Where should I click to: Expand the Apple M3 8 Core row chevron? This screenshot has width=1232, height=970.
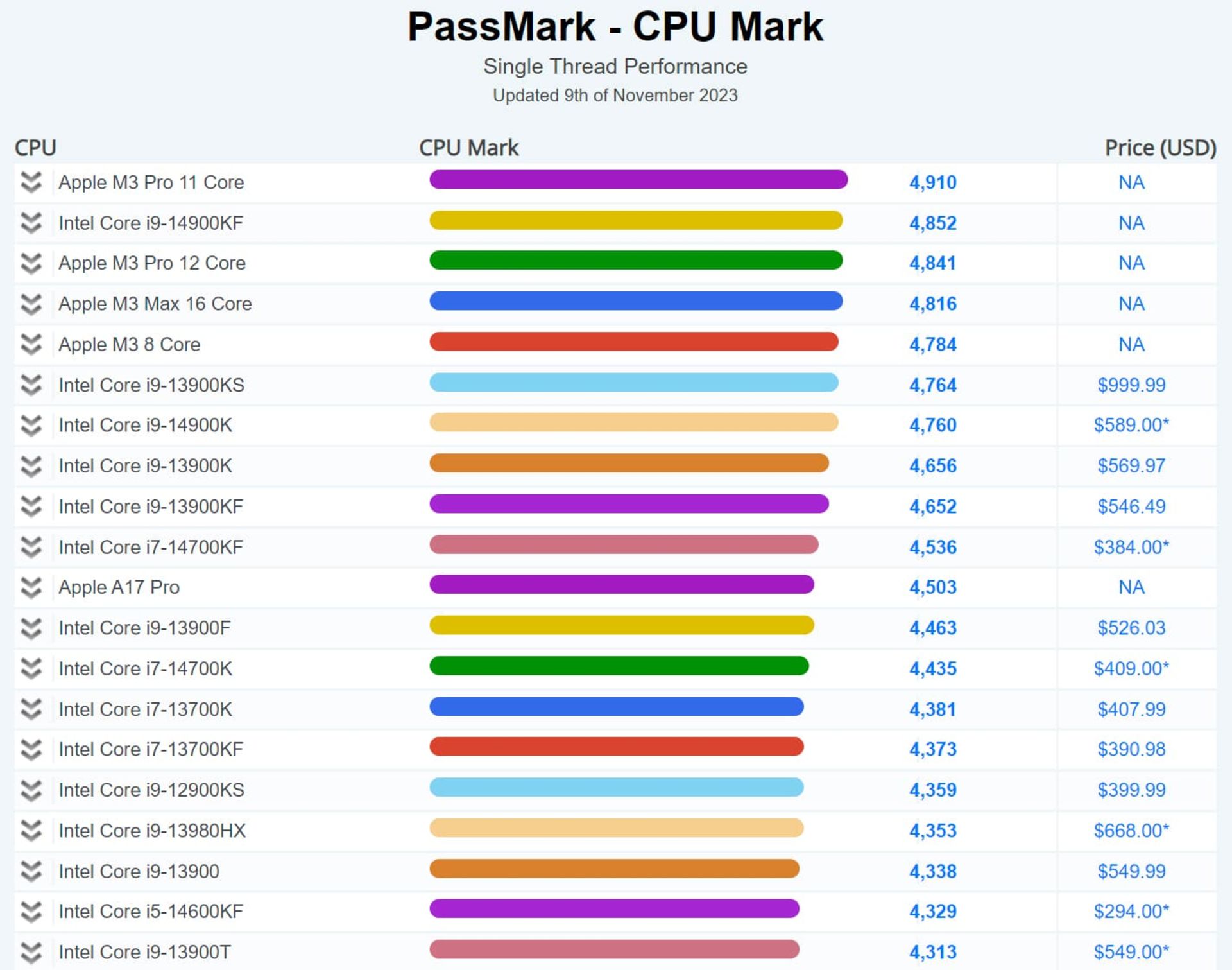(x=31, y=345)
